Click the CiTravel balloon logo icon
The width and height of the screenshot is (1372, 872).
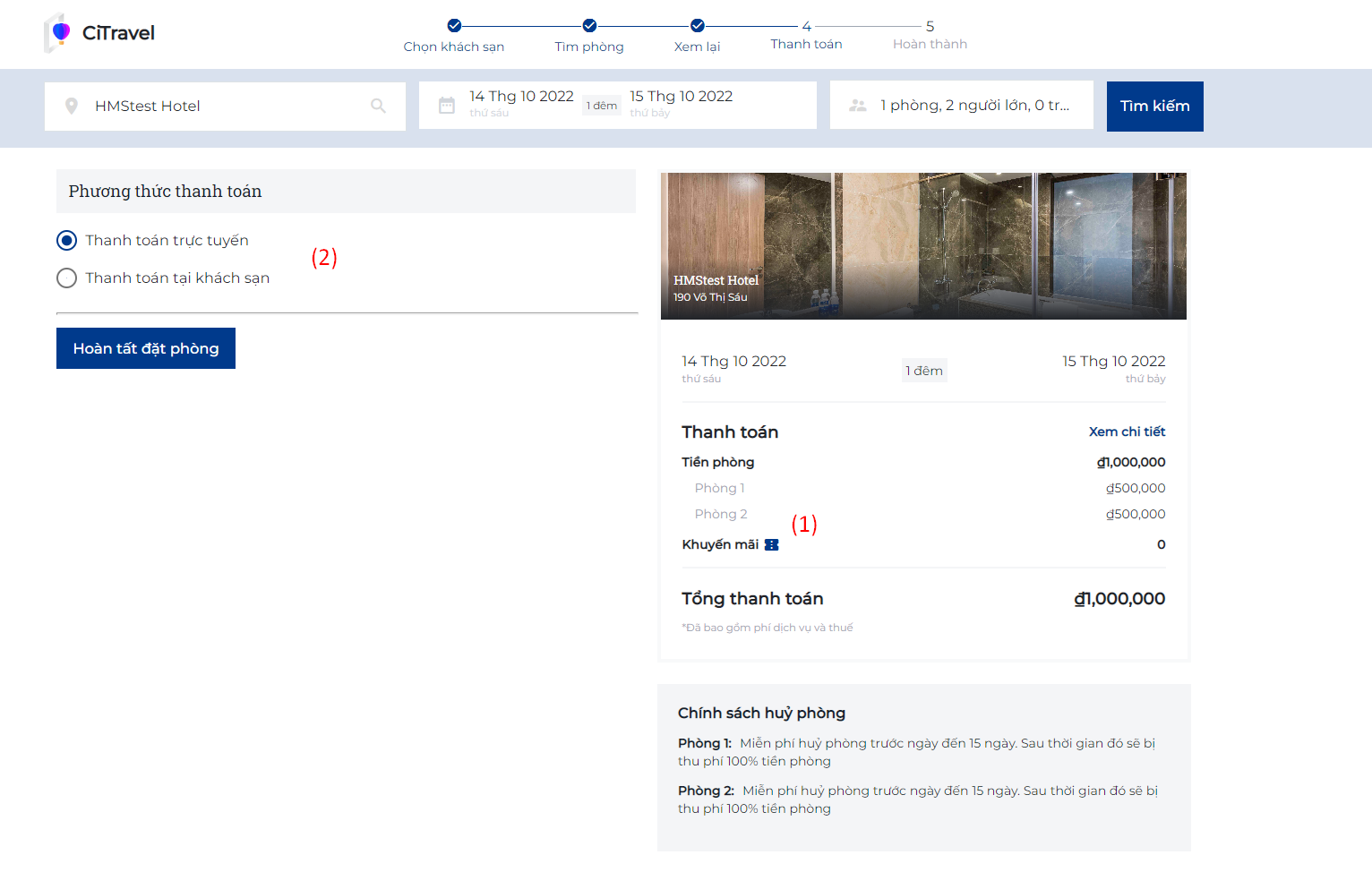tap(59, 33)
